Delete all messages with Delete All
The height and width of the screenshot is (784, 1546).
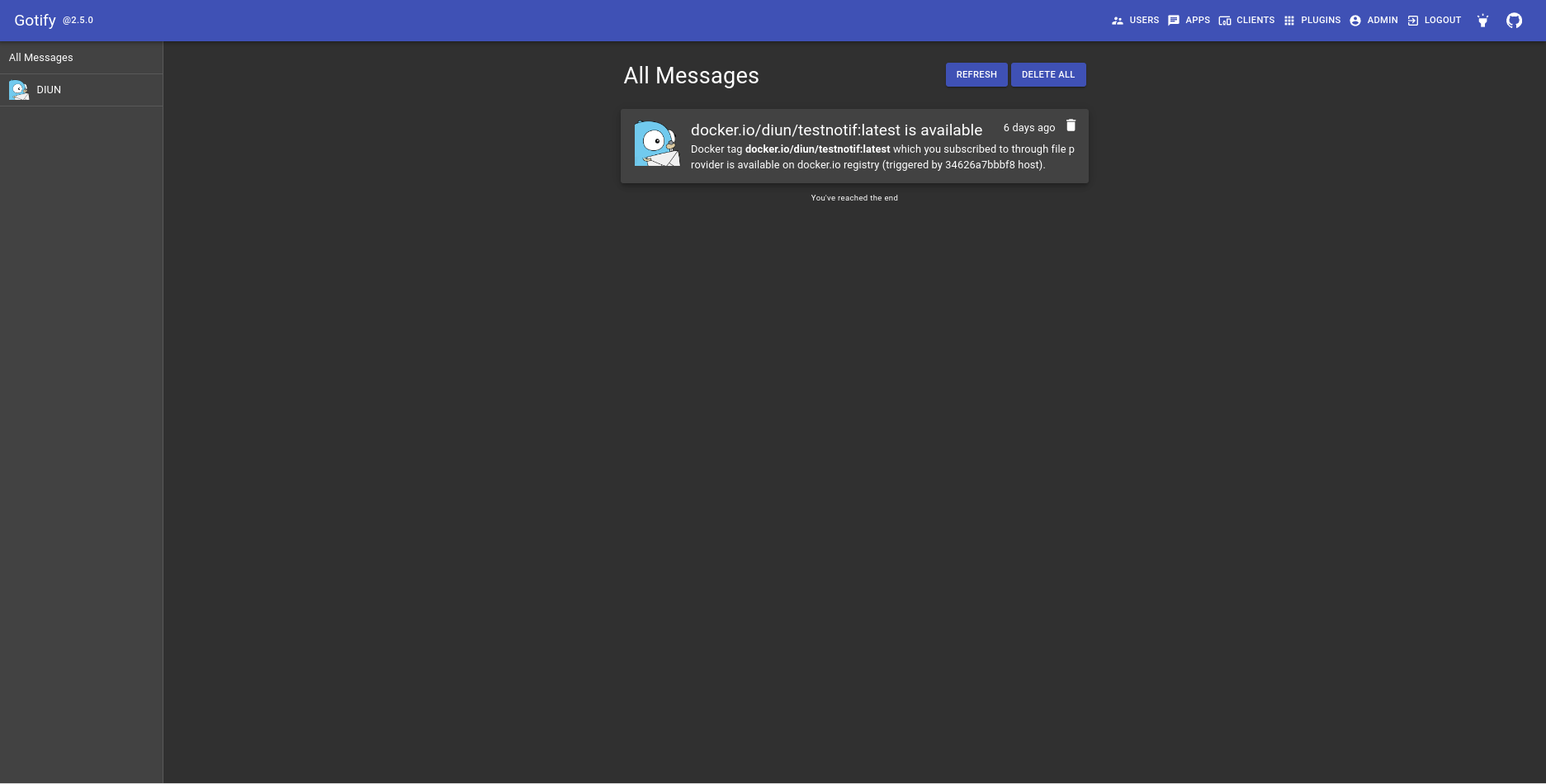[1048, 74]
